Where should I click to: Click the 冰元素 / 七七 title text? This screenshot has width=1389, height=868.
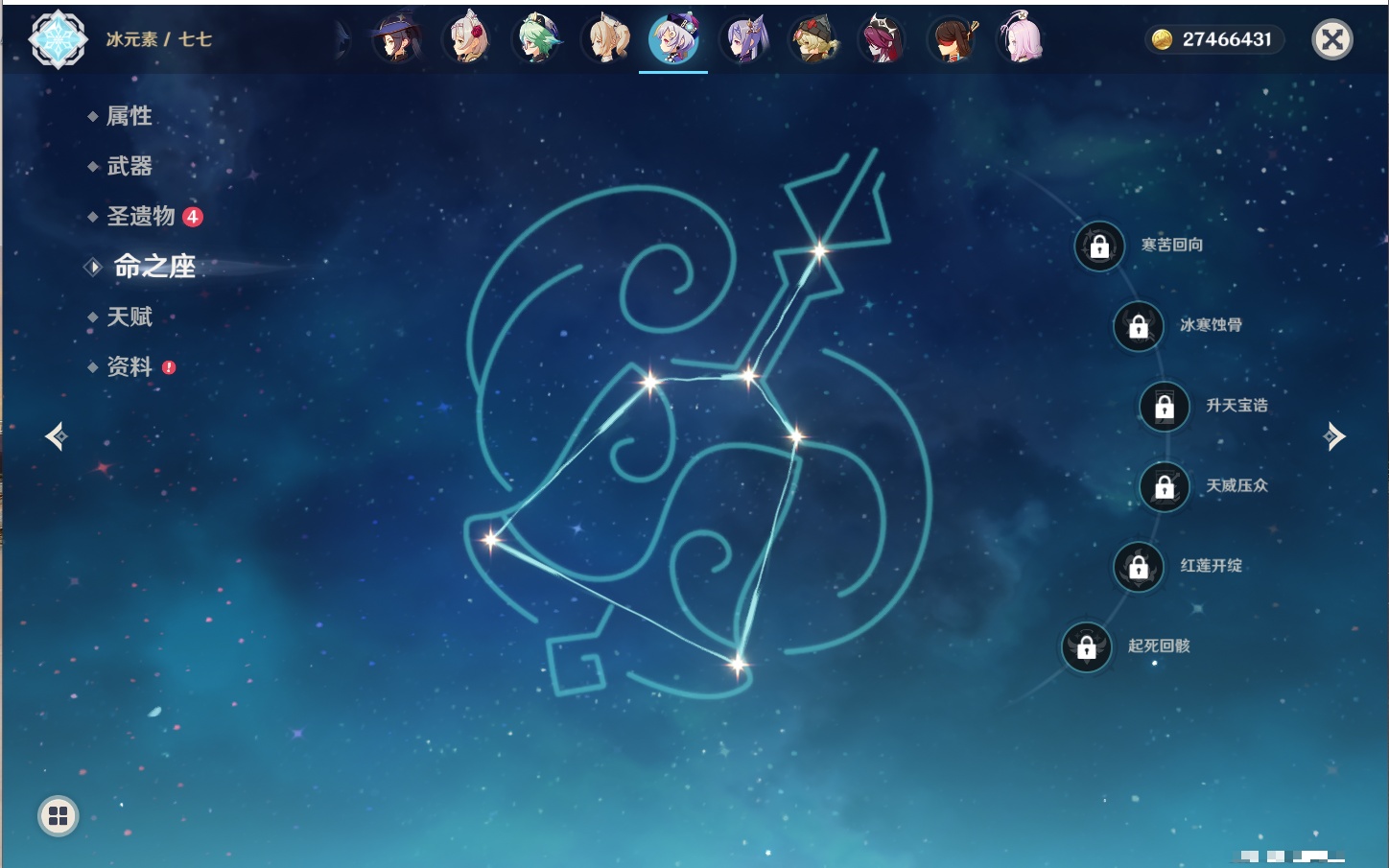(x=159, y=39)
